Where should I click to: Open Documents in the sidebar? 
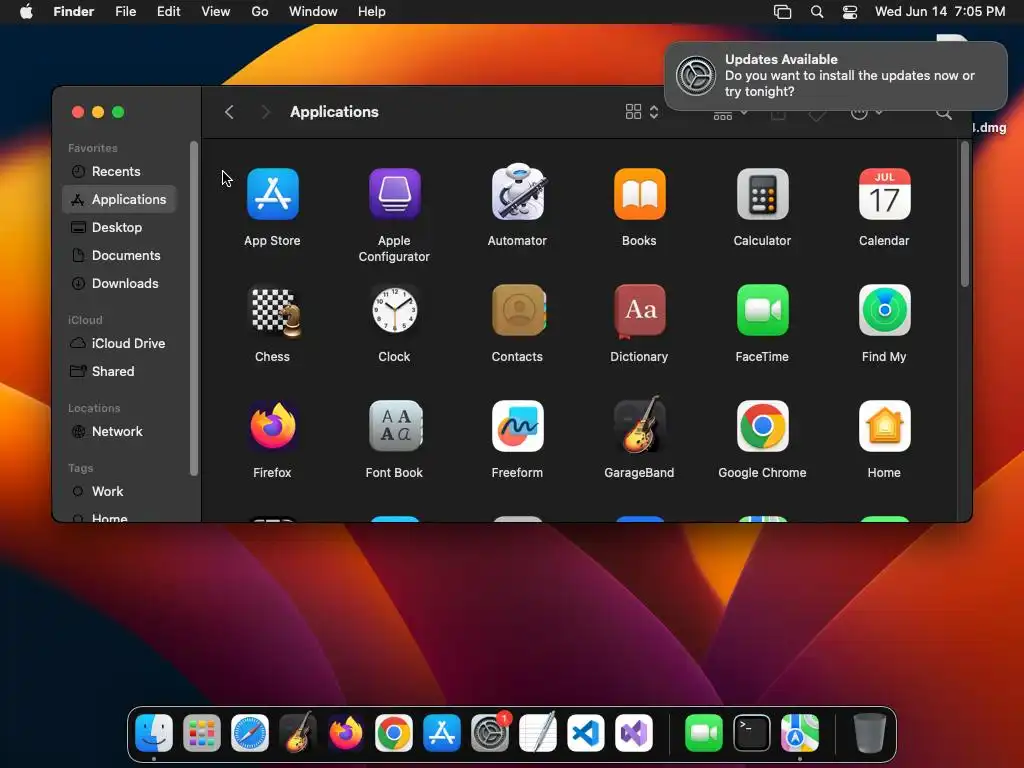pos(120,255)
